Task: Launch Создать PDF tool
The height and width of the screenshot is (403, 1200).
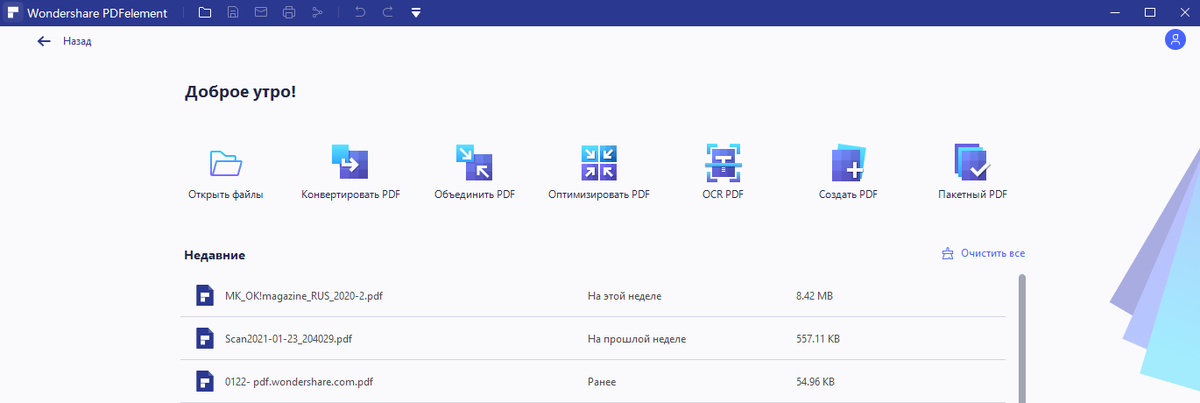Action: coord(848,163)
